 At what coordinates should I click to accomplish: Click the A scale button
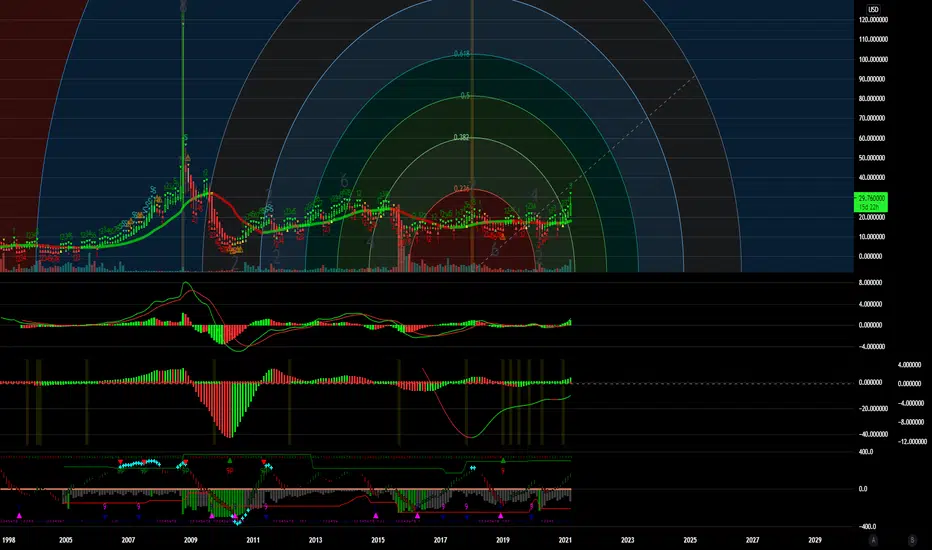[x=873, y=540]
